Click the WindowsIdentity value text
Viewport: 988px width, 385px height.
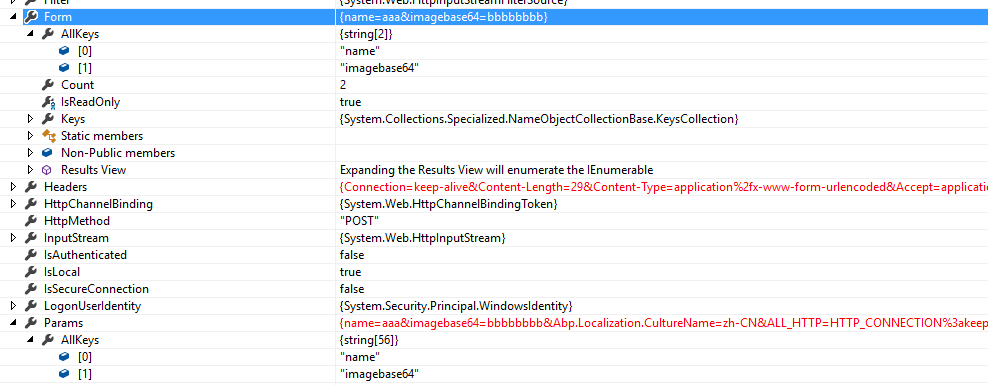pos(456,306)
